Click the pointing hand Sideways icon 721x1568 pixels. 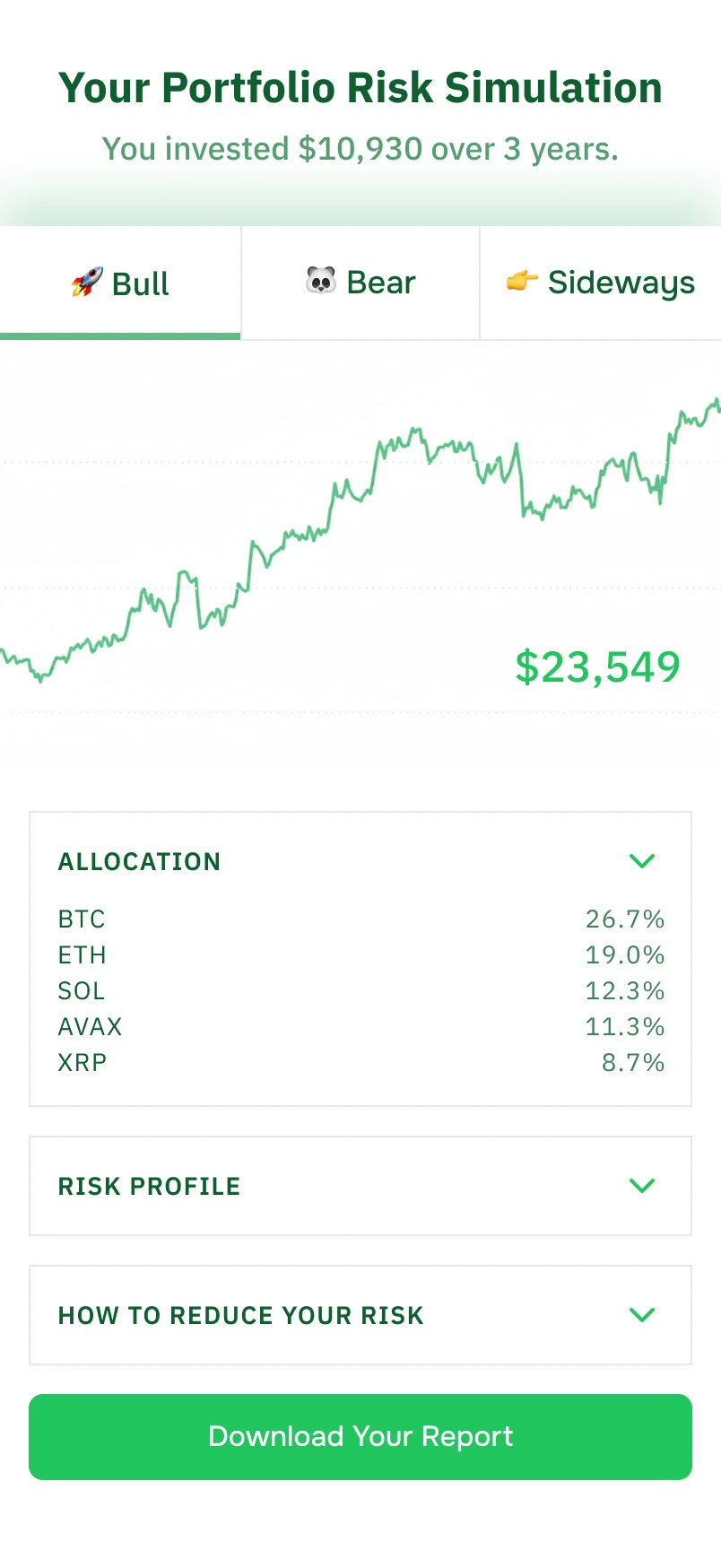click(522, 282)
